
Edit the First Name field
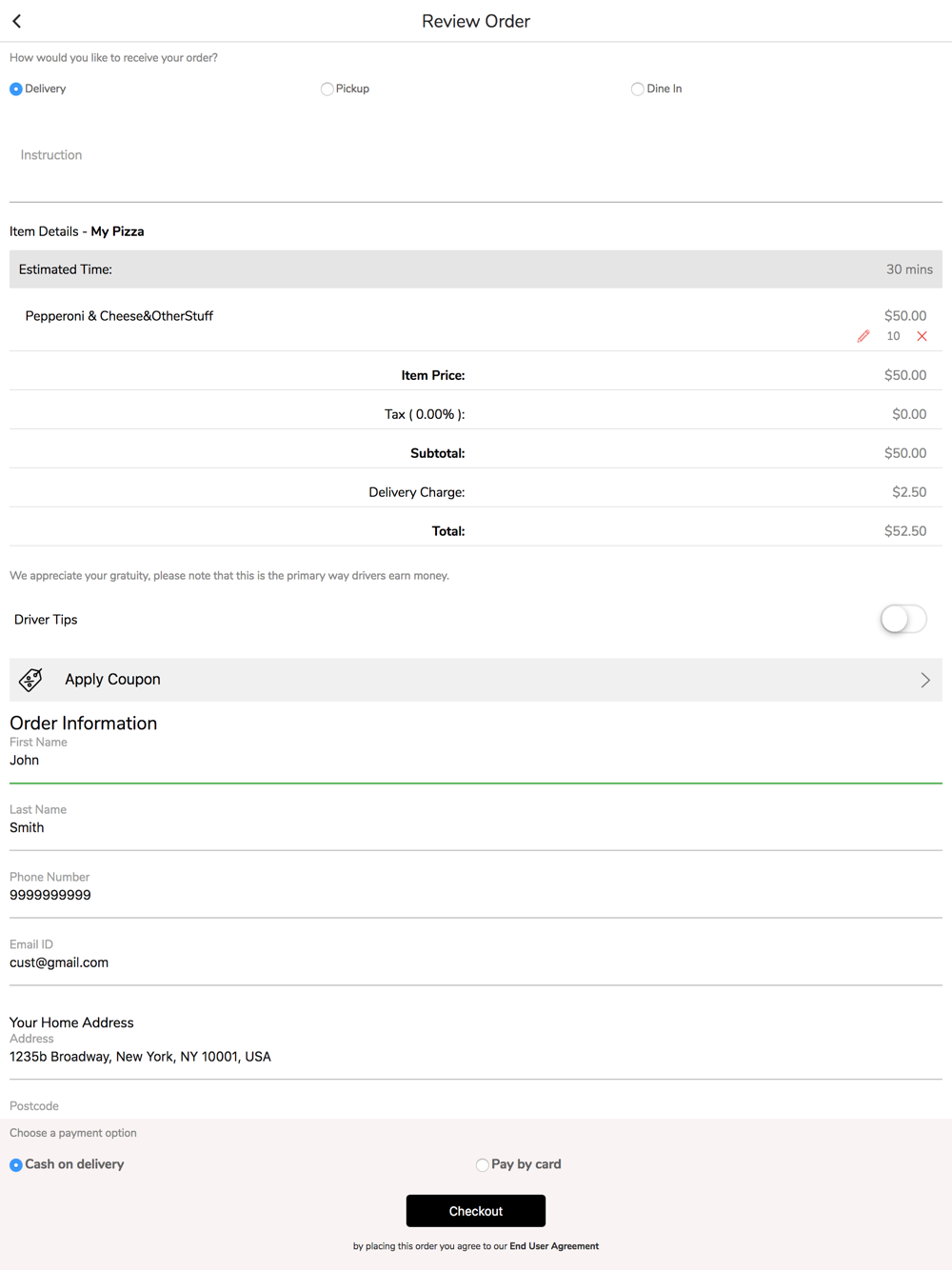click(476, 761)
